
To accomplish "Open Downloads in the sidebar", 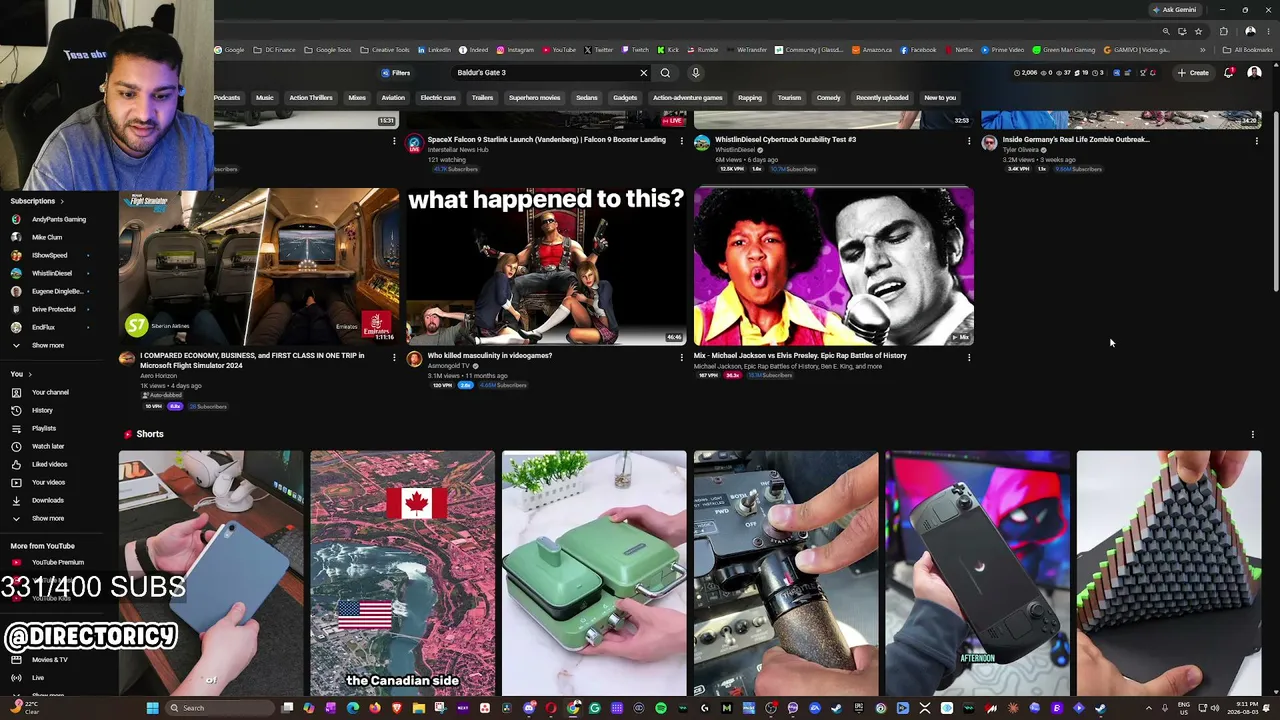I will (x=47, y=500).
